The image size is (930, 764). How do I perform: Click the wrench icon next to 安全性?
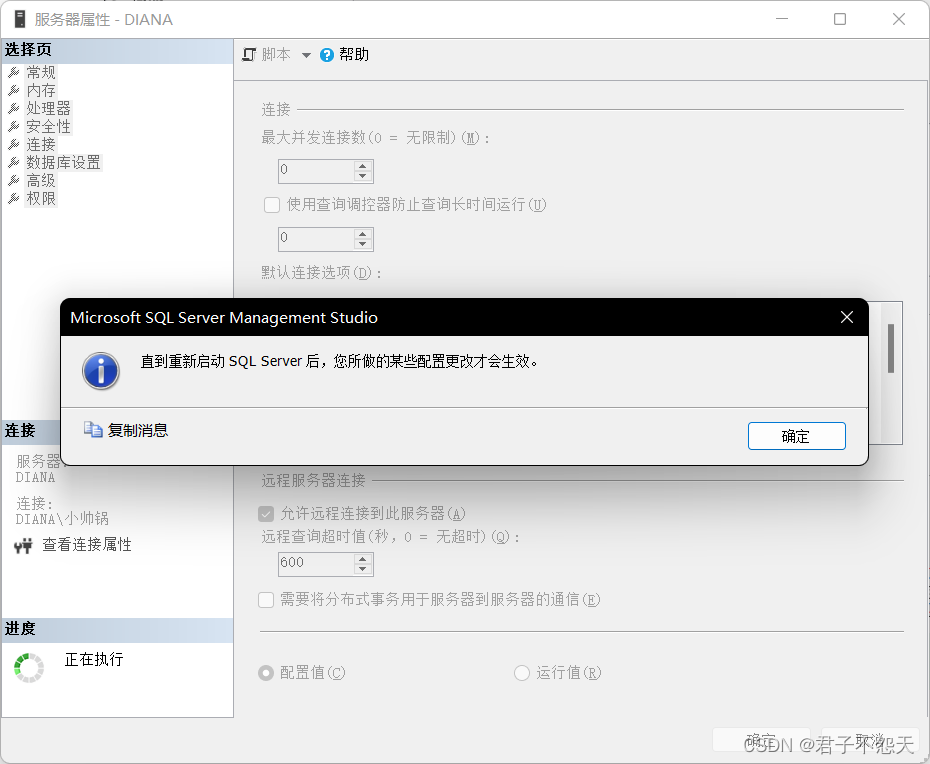tap(14, 126)
